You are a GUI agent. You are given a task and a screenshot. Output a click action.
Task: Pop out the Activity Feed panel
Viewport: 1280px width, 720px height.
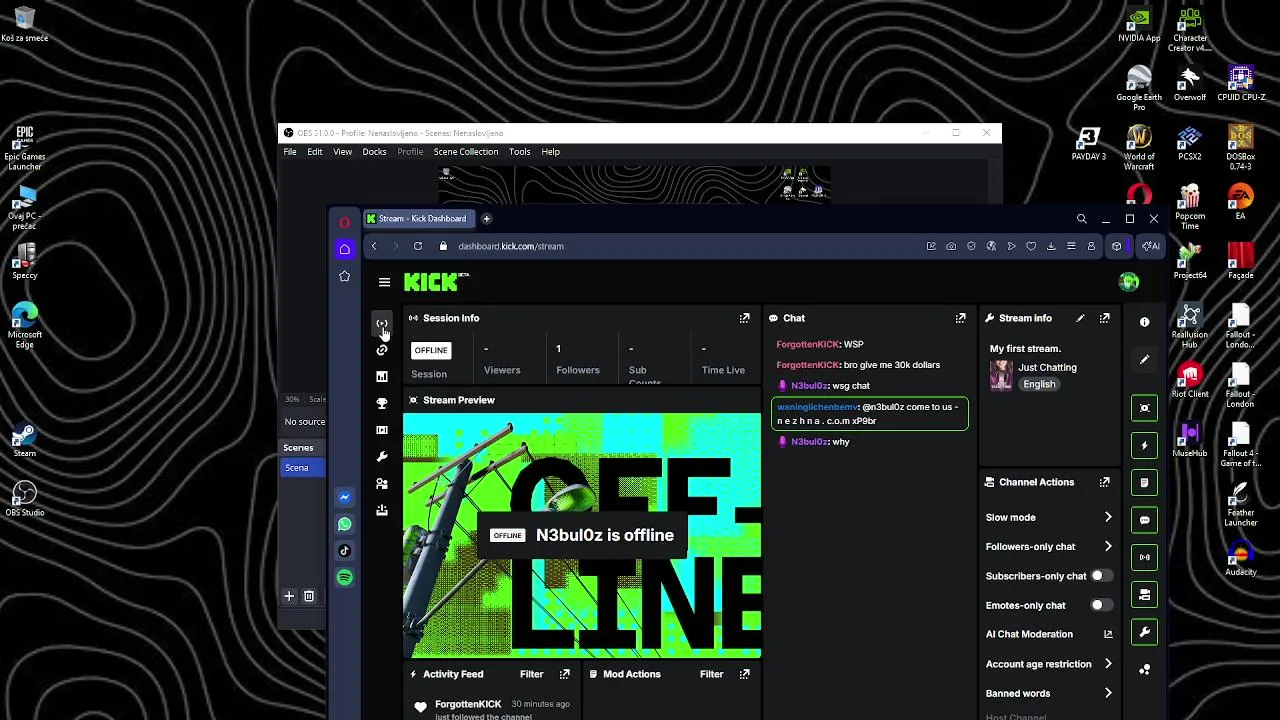[x=564, y=674]
